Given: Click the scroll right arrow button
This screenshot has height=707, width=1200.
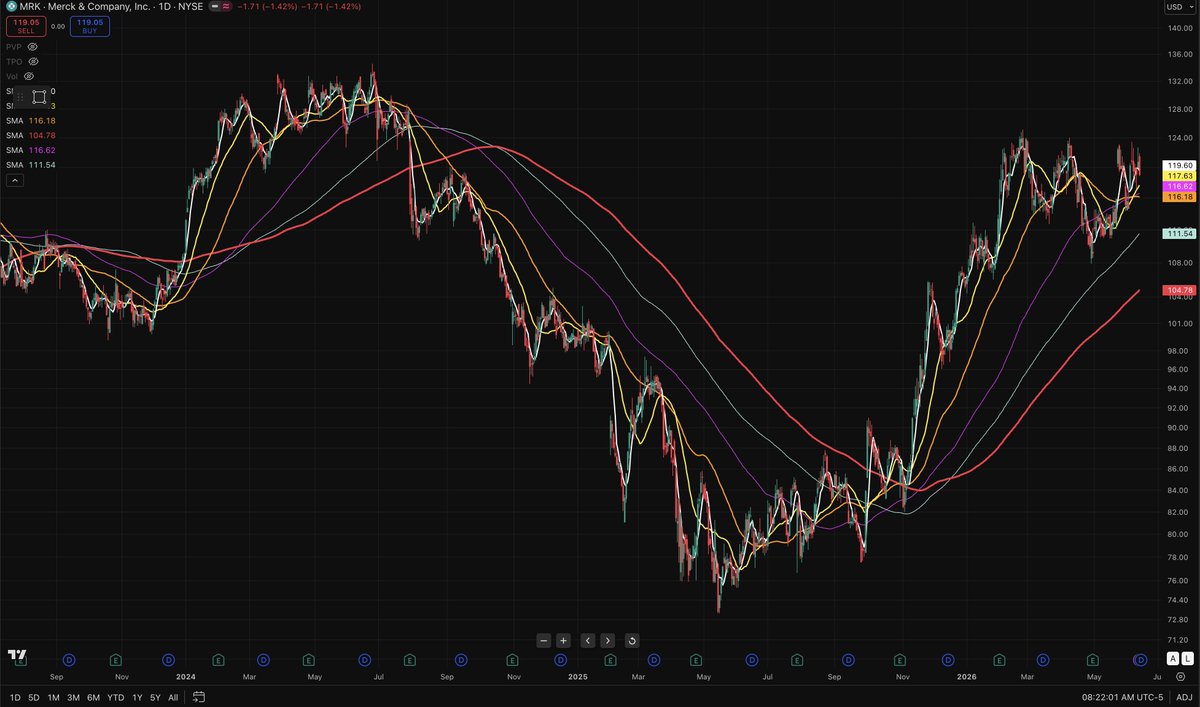Looking at the screenshot, I should click(608, 640).
